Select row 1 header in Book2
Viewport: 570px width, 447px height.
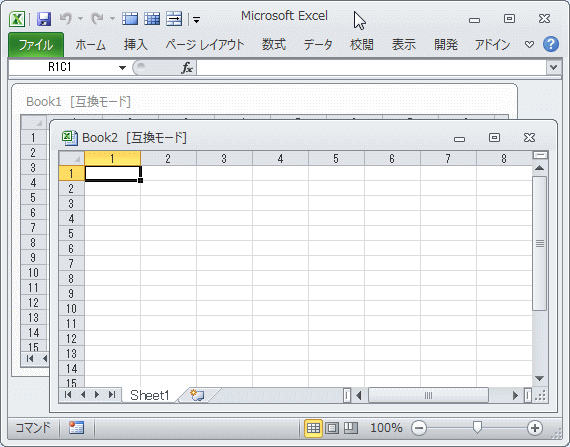click(72, 173)
